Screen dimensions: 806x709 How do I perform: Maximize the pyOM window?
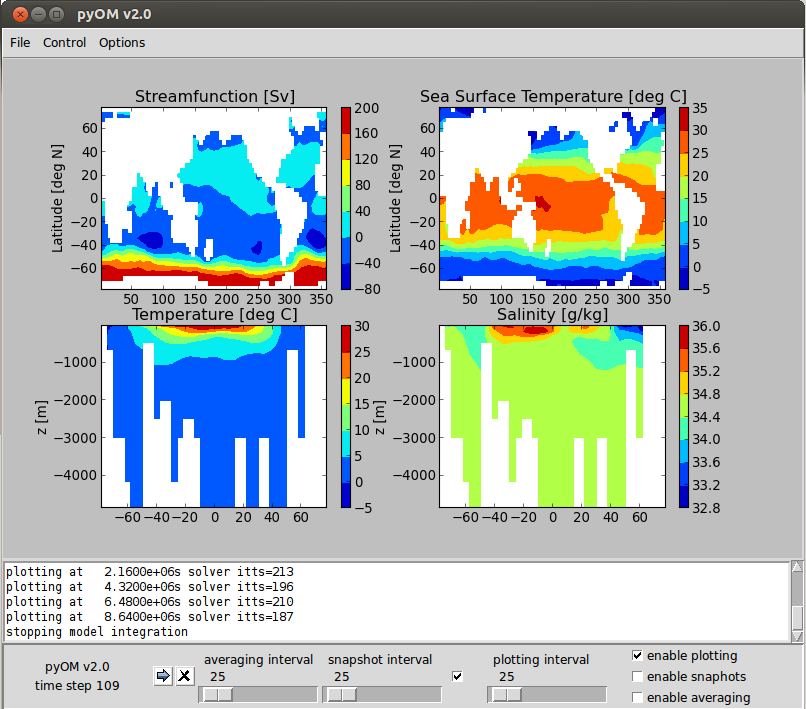pos(56,14)
